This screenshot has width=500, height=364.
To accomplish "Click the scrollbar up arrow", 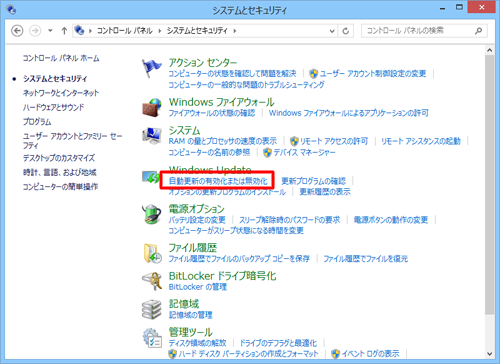I will [x=489, y=50].
